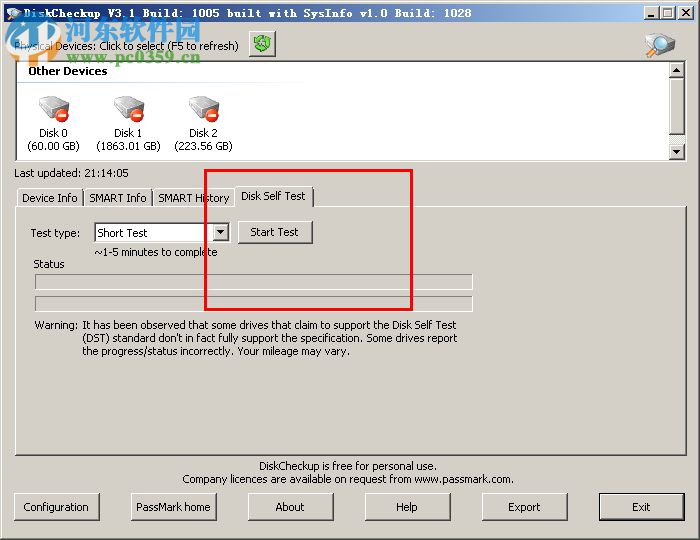700x540 pixels.
Task: Click the (223.56 GB) size label
Action: tap(204, 146)
